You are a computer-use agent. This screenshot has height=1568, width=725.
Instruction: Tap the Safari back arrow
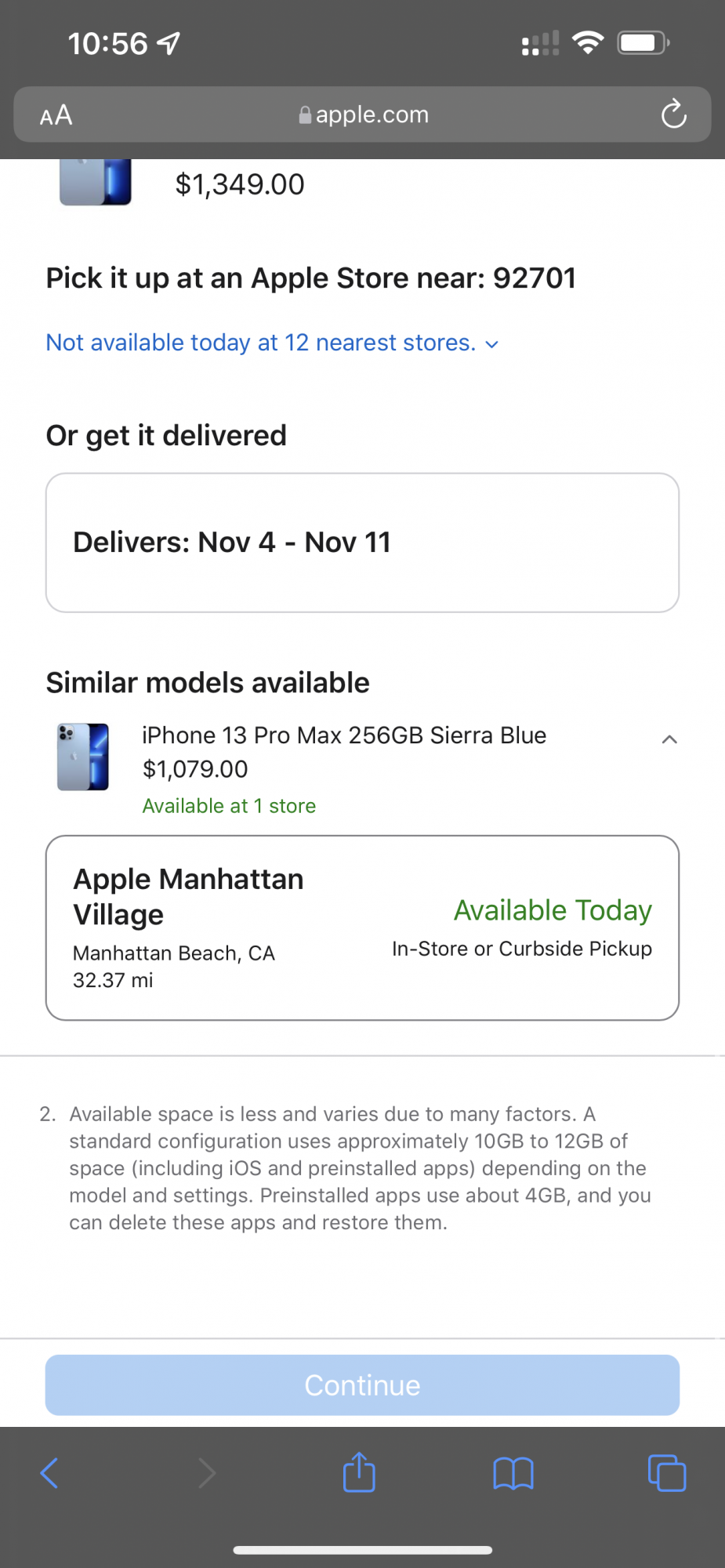[x=49, y=1473]
